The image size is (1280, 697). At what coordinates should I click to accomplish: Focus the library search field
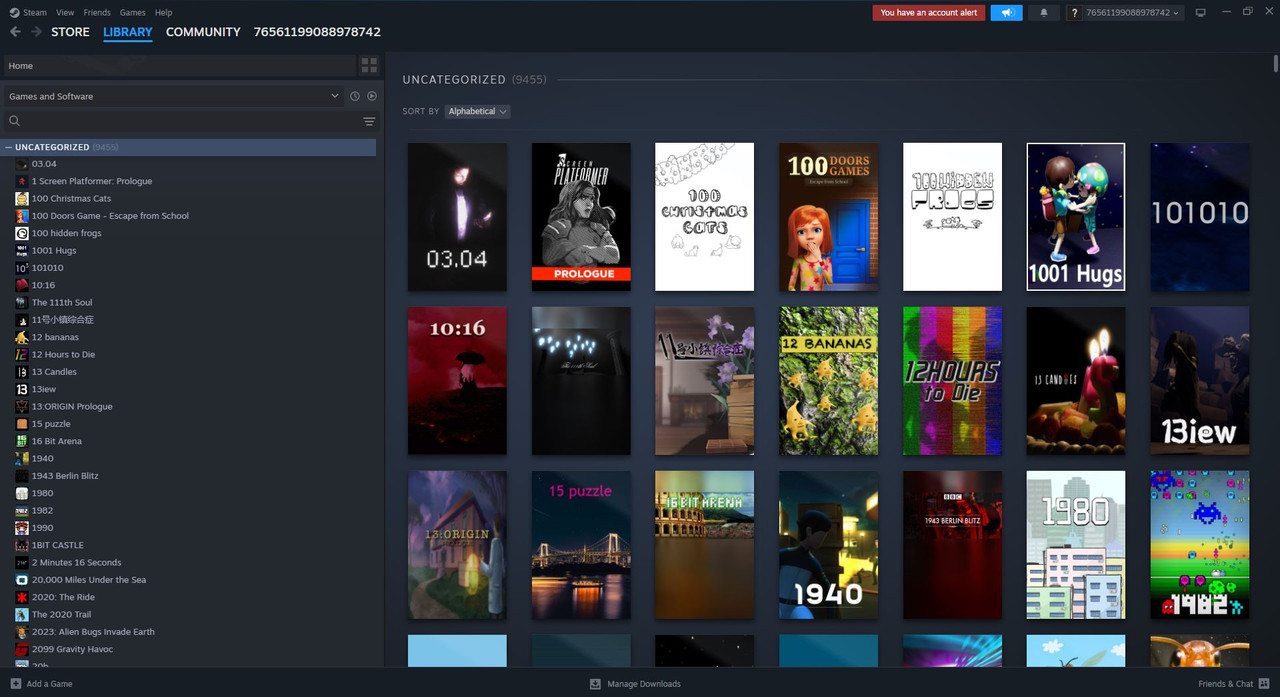(x=180, y=121)
